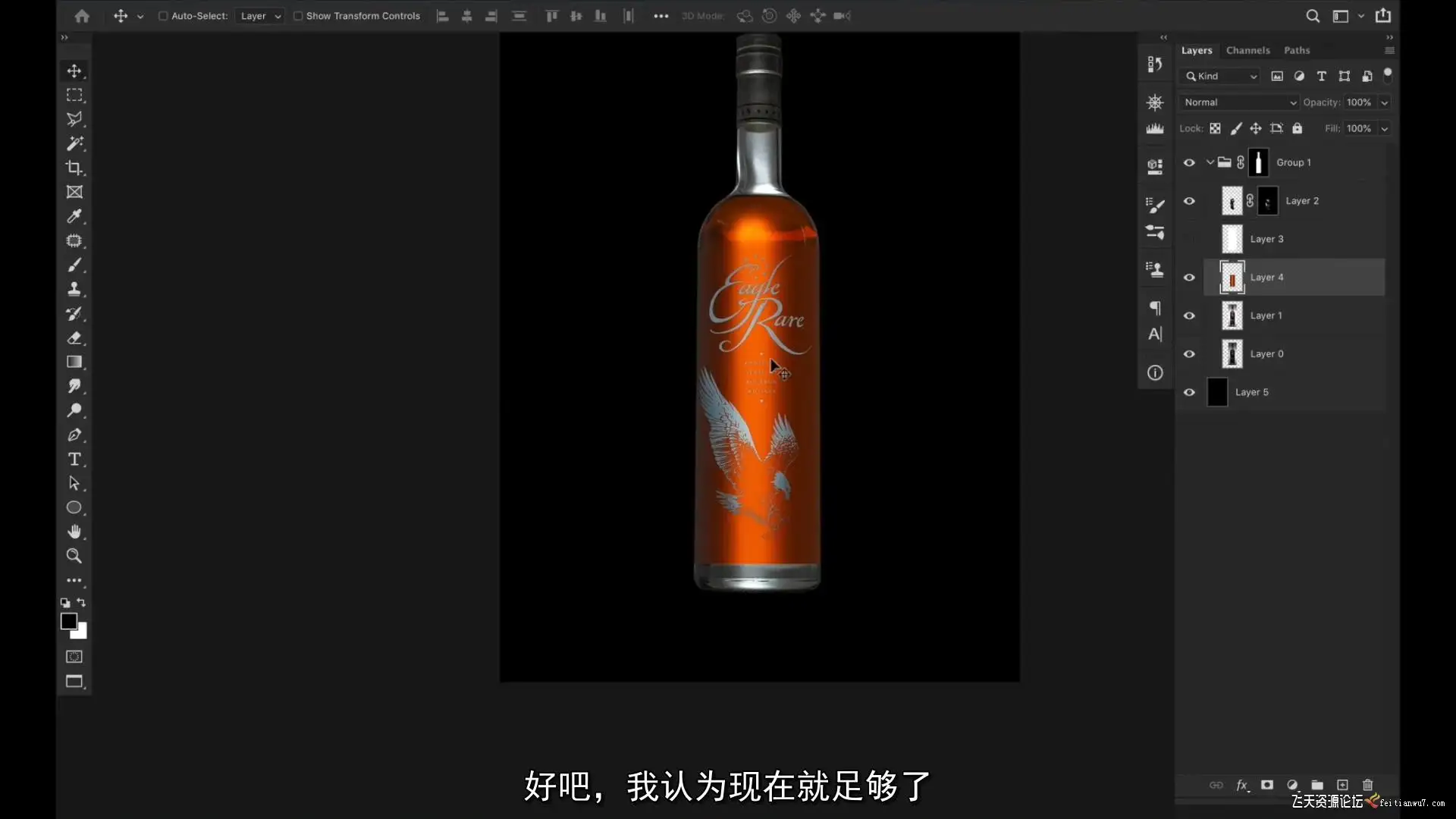Select the Layer 1 thumbnail

[1232, 315]
